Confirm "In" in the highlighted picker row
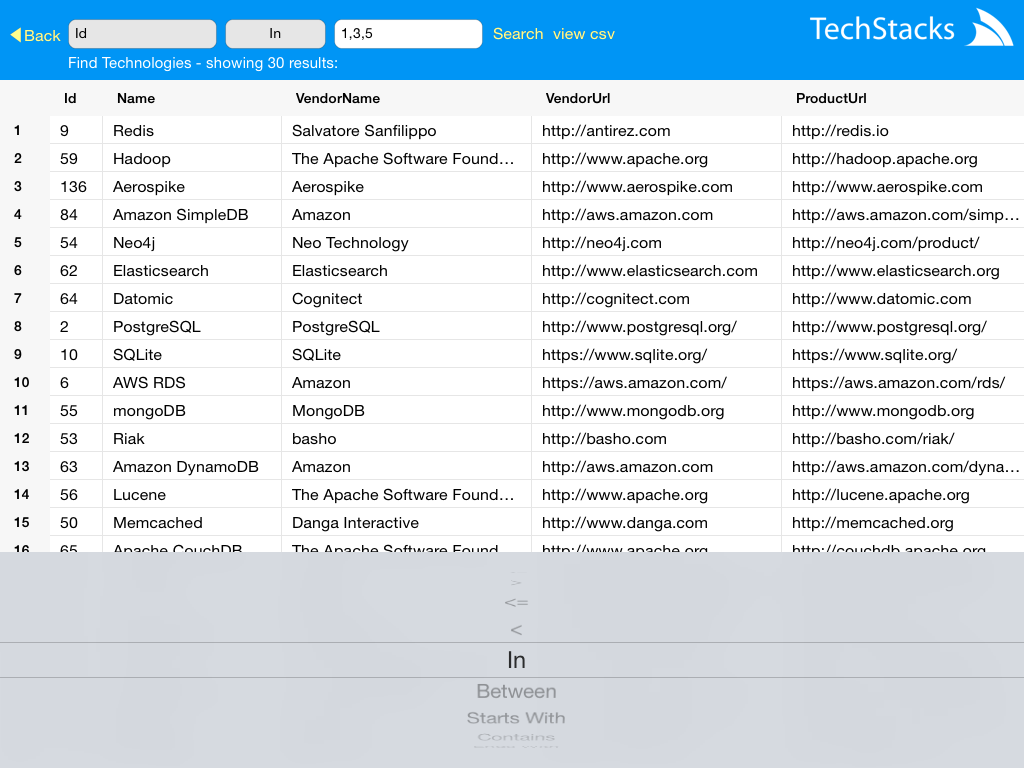This screenshot has height=768, width=1024. click(516, 660)
